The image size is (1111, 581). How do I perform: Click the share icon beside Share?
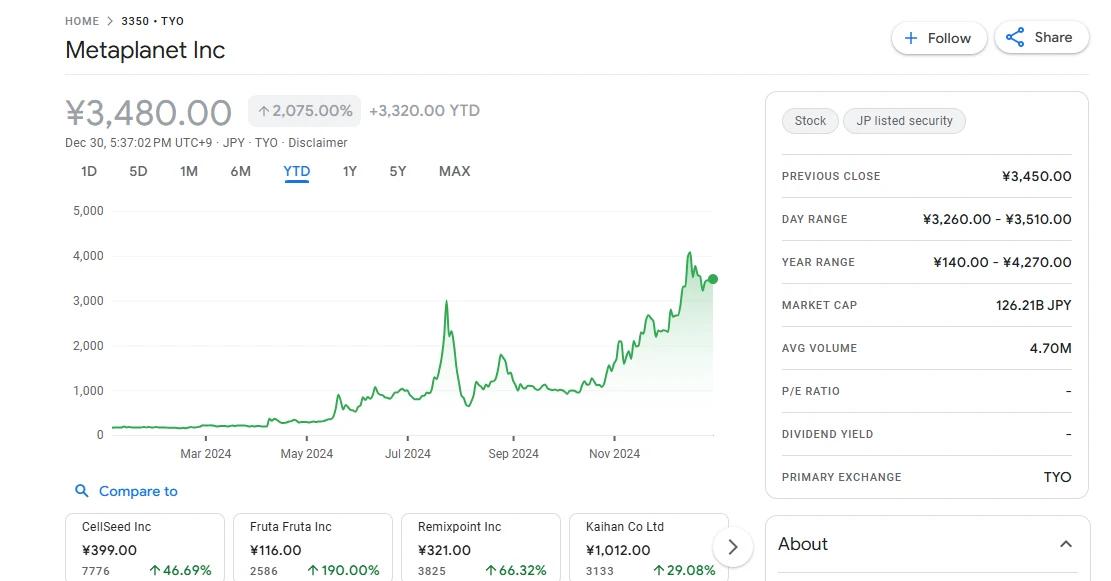click(1015, 38)
